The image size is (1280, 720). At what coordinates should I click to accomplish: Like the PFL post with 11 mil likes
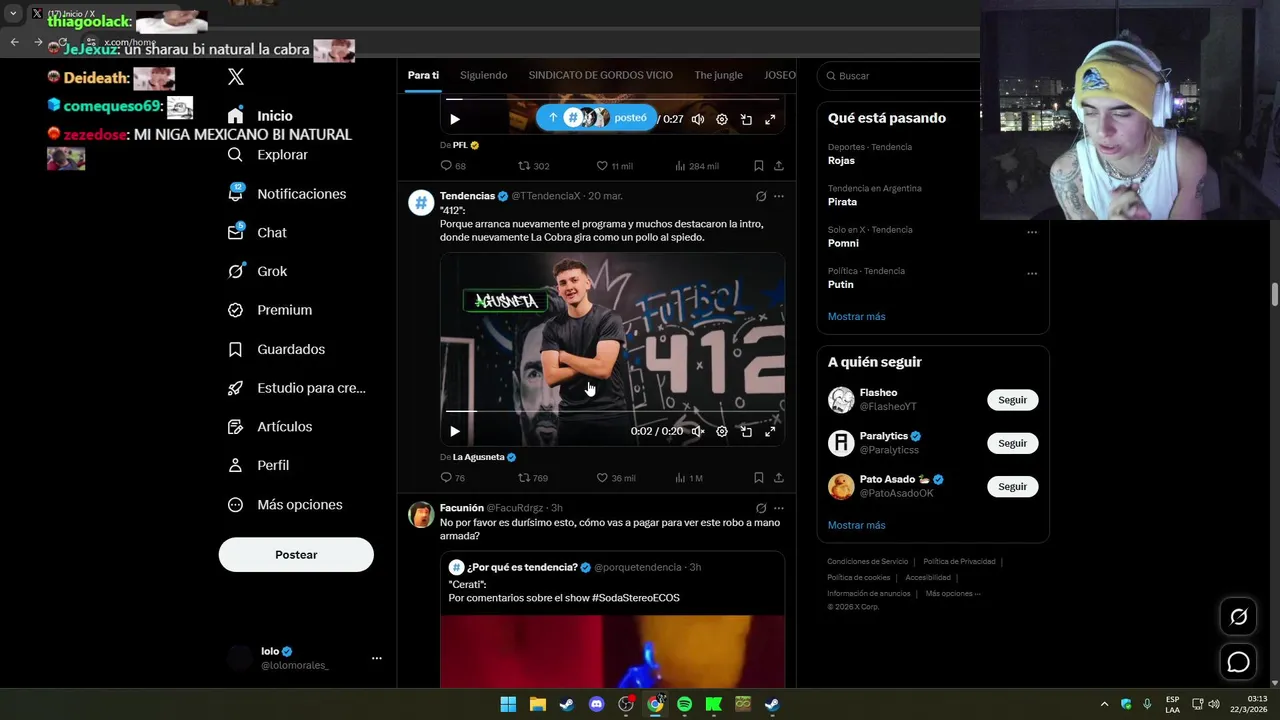tap(615, 166)
